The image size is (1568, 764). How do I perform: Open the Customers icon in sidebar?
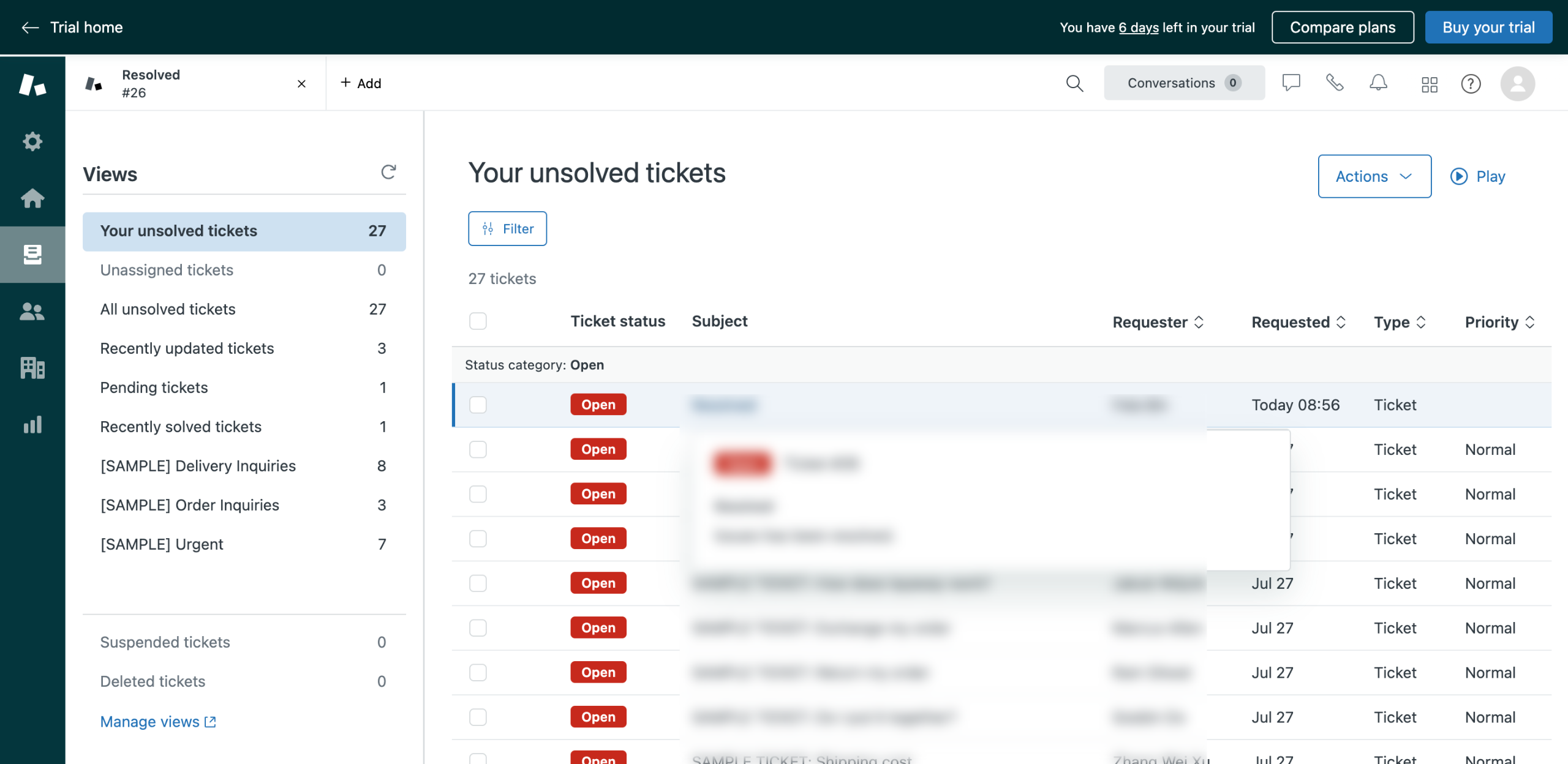tap(32, 312)
